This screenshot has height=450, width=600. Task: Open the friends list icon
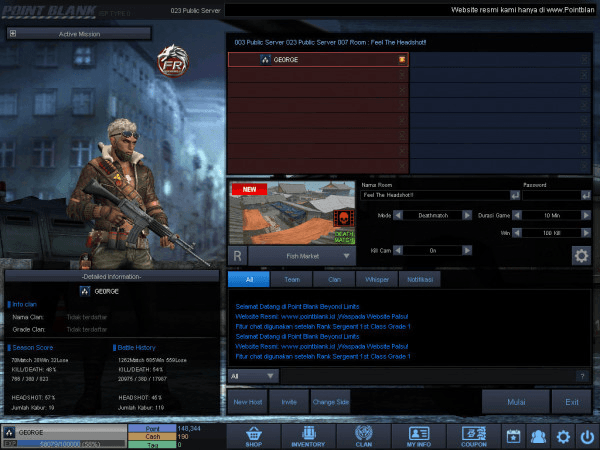pyautogui.click(x=538, y=436)
